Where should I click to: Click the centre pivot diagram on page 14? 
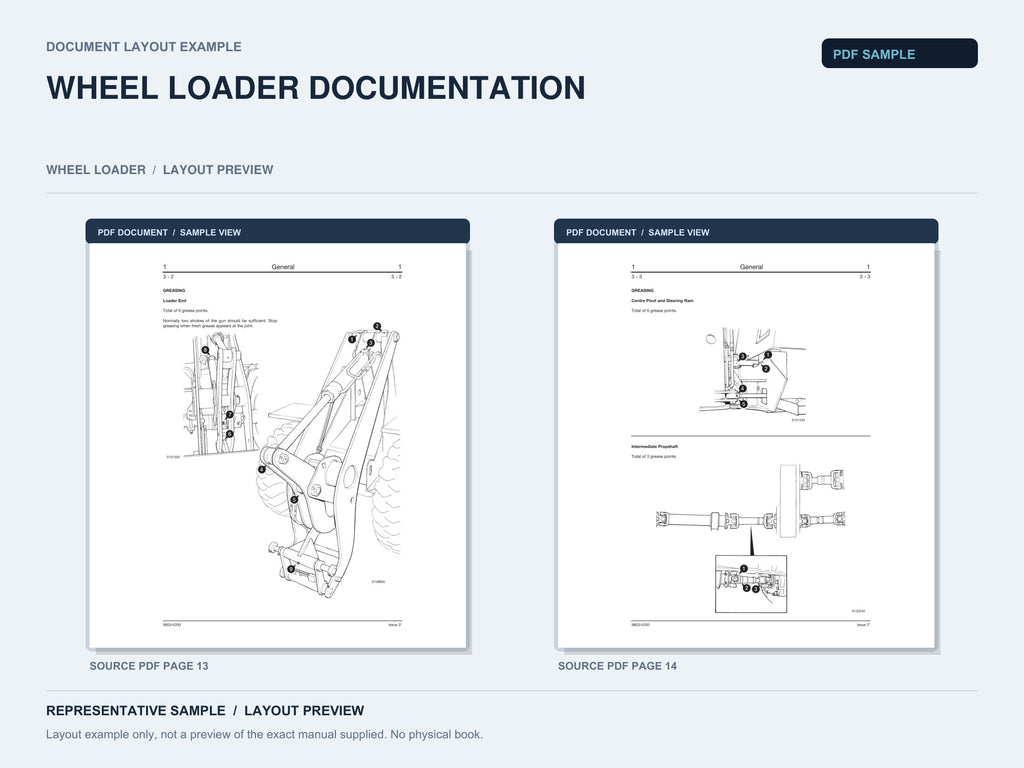point(752,372)
